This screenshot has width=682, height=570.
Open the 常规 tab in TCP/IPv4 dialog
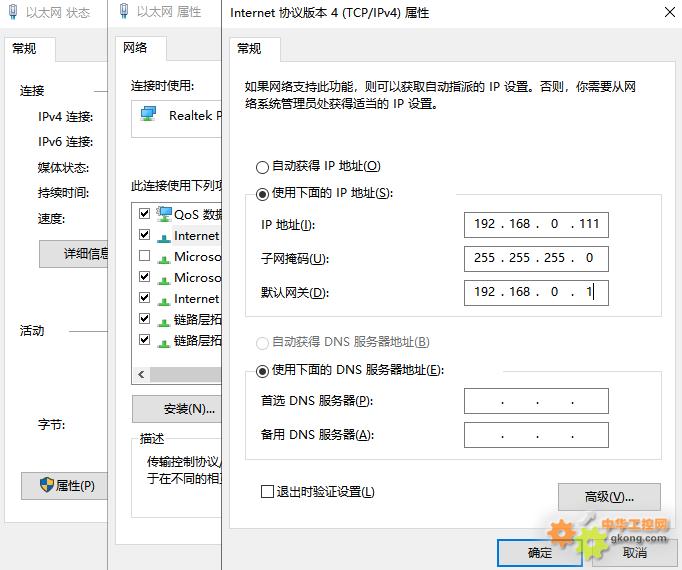(x=249, y=48)
